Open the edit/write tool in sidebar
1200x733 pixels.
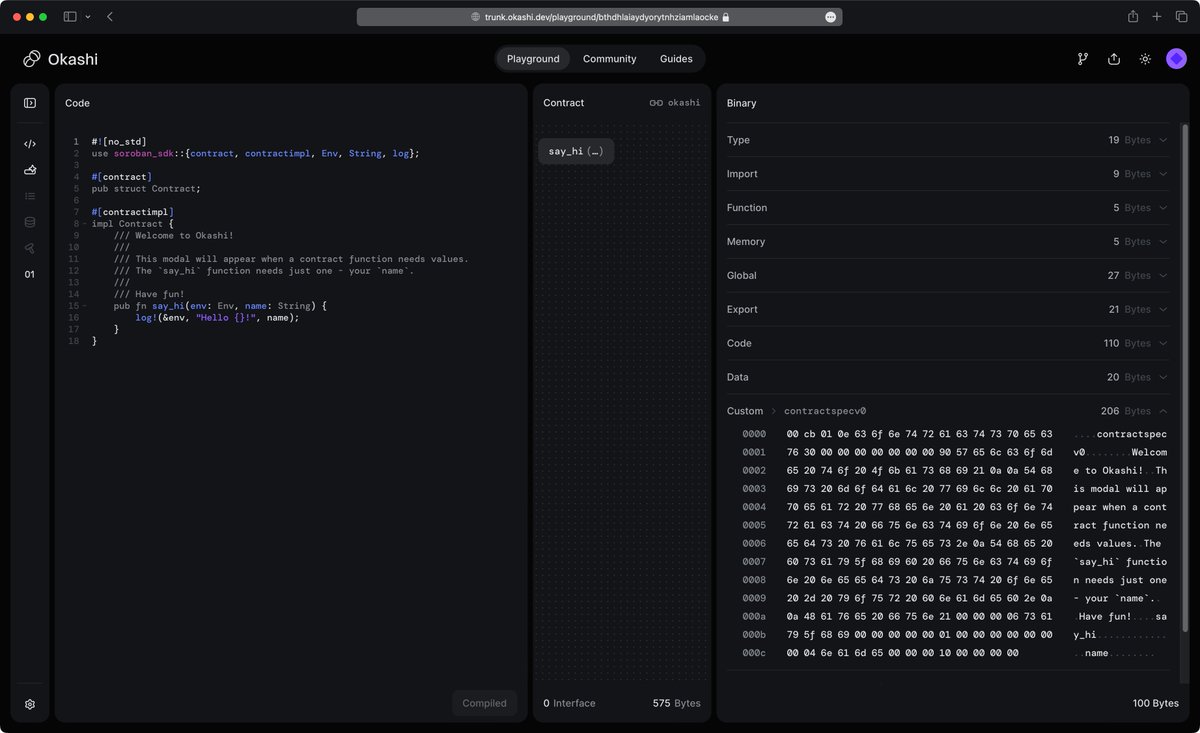pyautogui.click(x=30, y=170)
